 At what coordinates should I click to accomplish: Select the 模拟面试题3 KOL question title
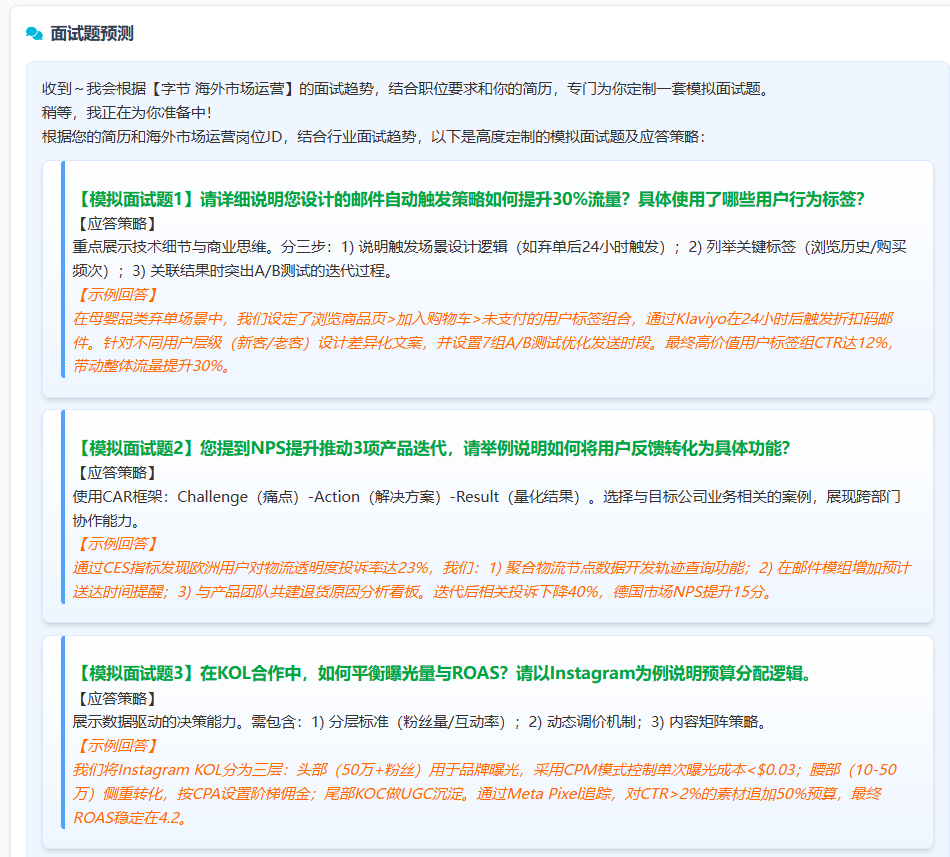click(443, 673)
